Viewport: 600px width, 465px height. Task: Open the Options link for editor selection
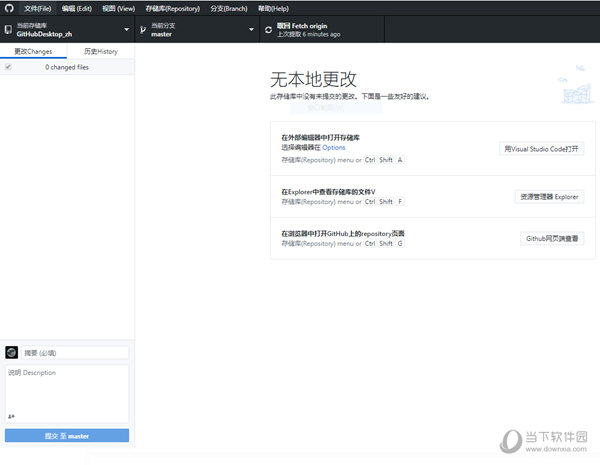pos(334,147)
